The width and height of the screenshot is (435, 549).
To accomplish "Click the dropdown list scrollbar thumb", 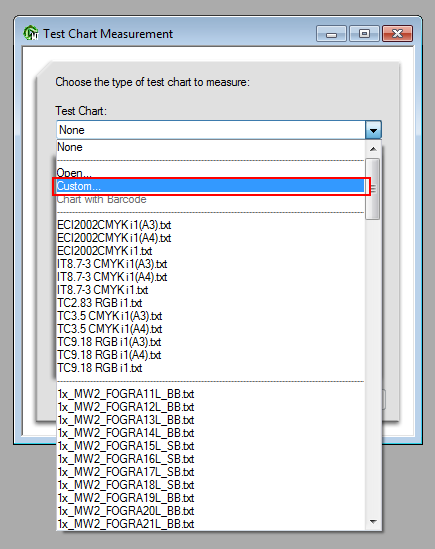I will 373,189.
